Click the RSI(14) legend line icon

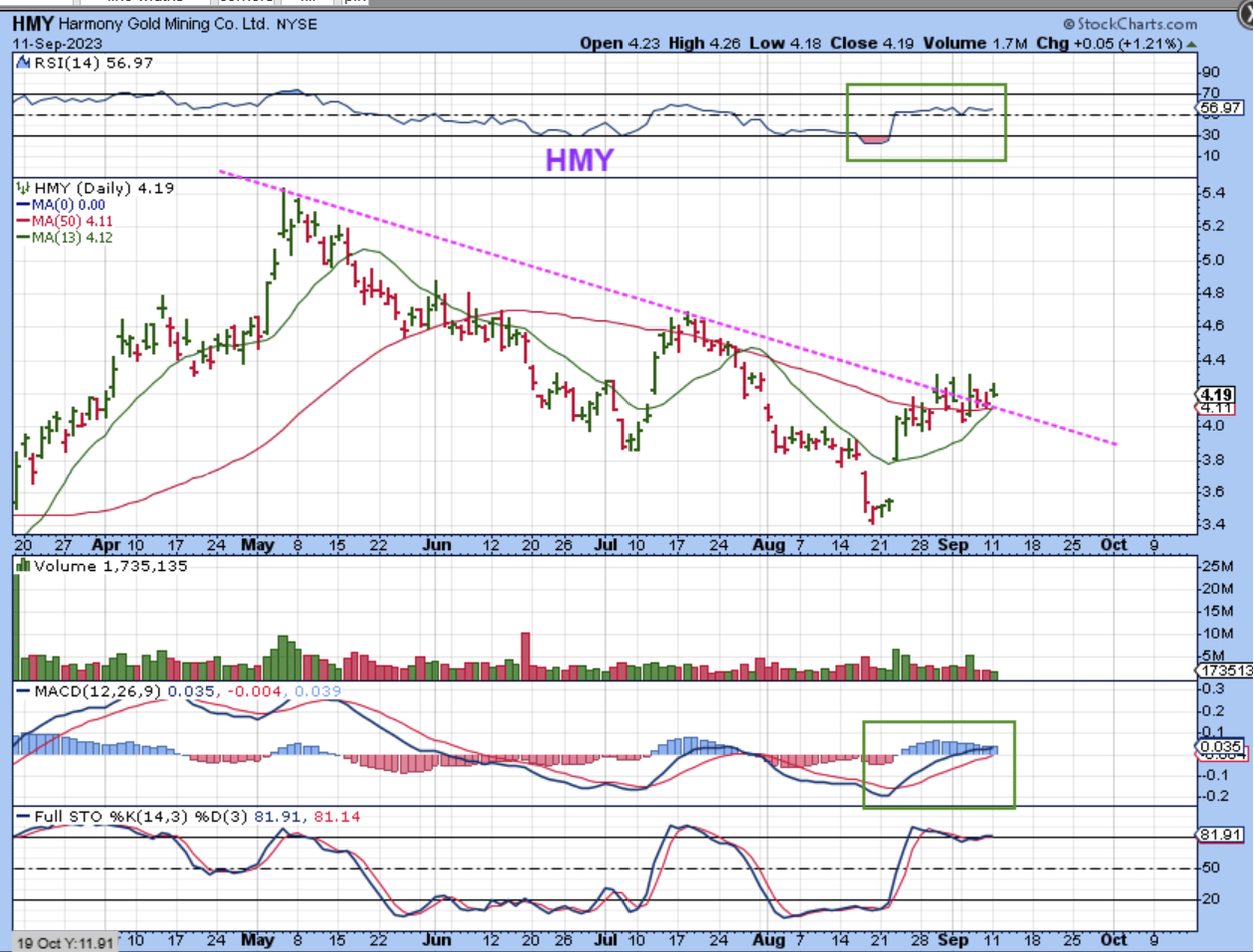click(x=24, y=63)
